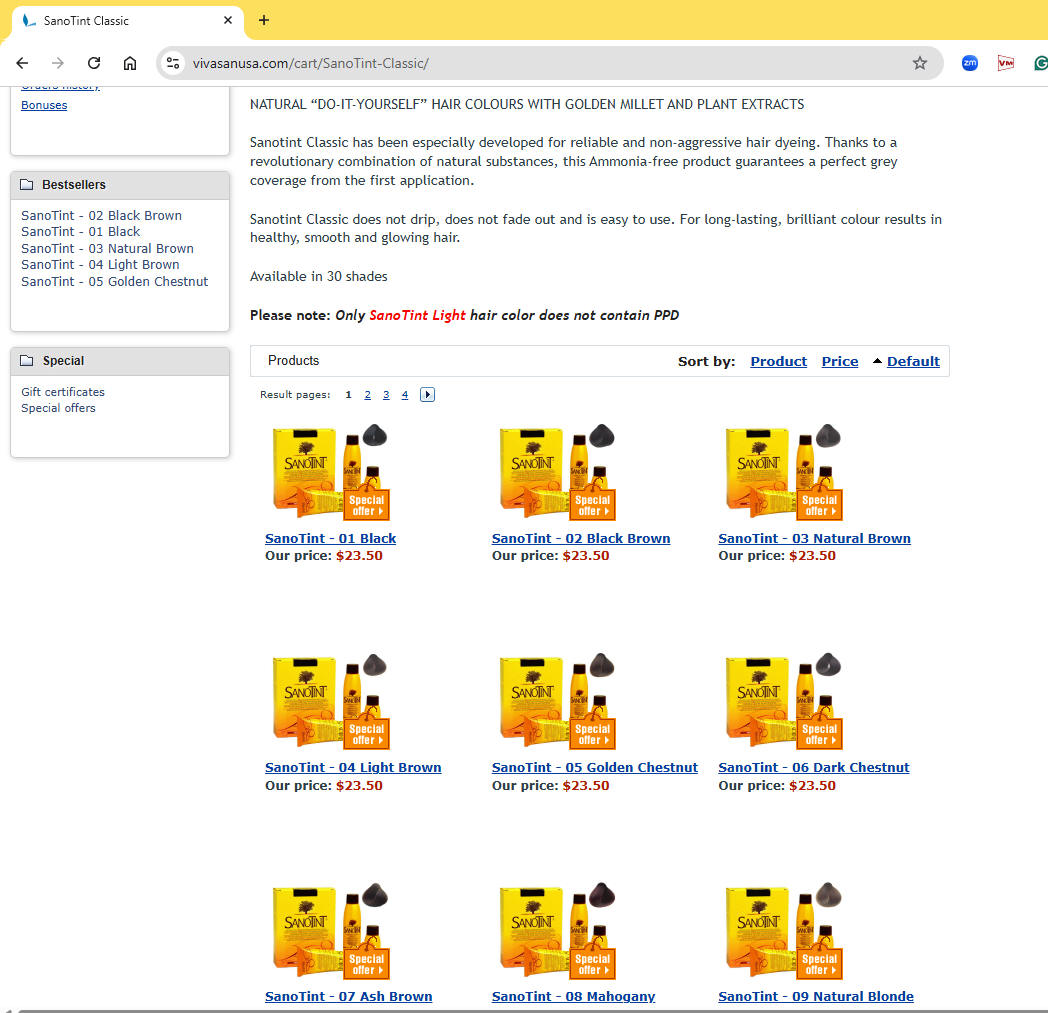
Task: Open result page 3
Action: (x=386, y=394)
